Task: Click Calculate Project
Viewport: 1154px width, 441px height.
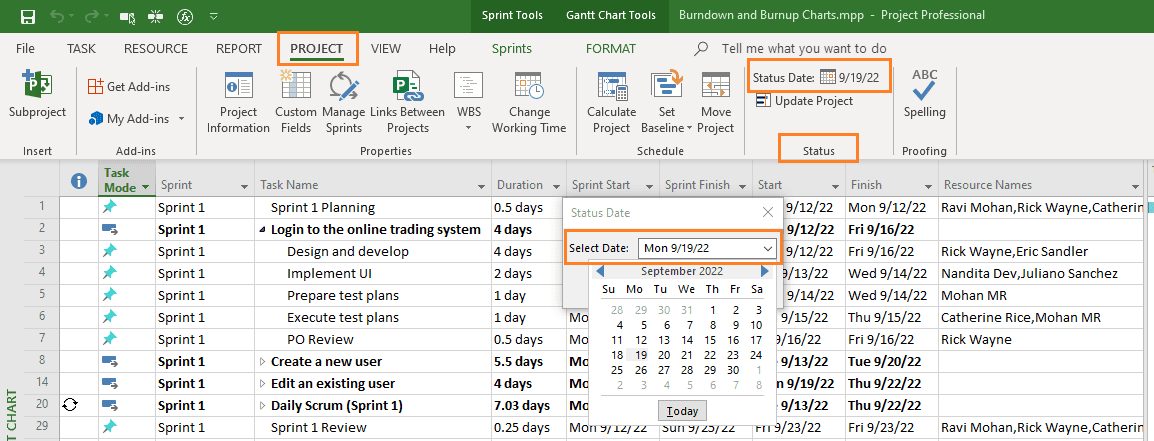Action: (x=612, y=102)
